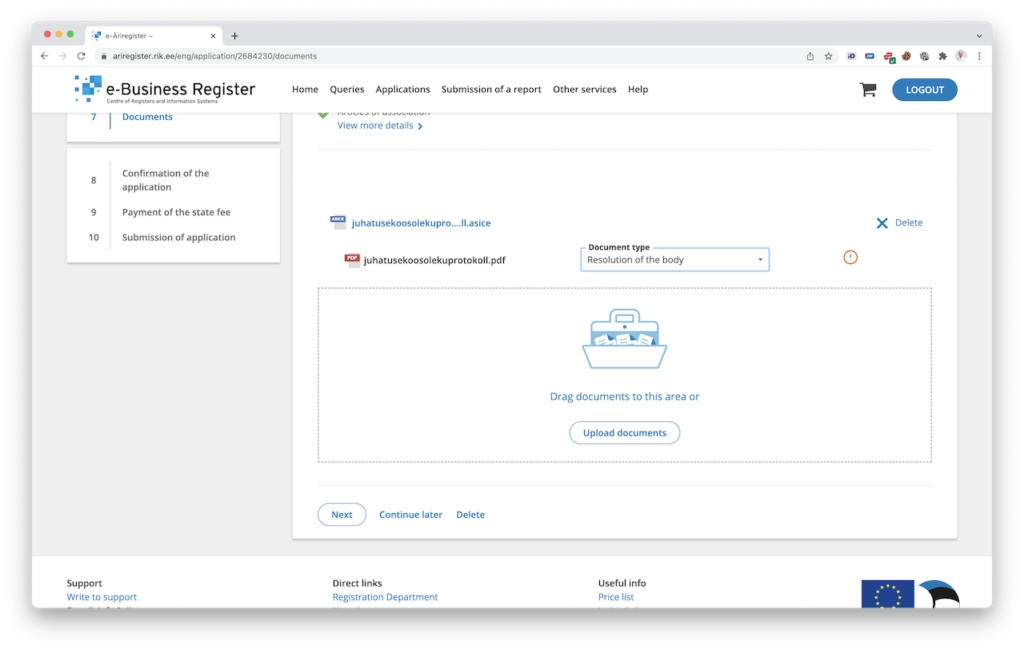Open the shopping cart icon
The height and width of the screenshot is (650, 1024).
[867, 90]
